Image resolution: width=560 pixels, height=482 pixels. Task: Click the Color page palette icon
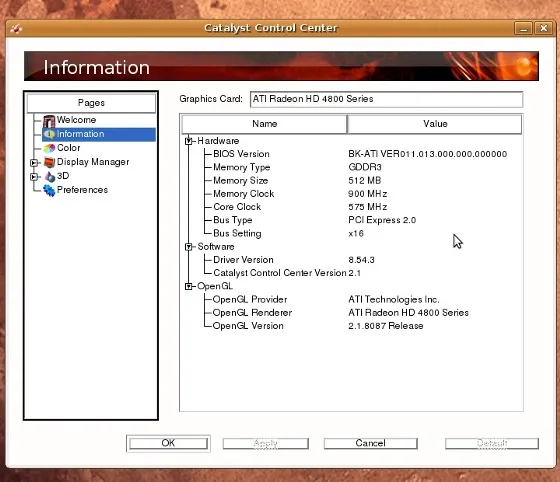49,148
